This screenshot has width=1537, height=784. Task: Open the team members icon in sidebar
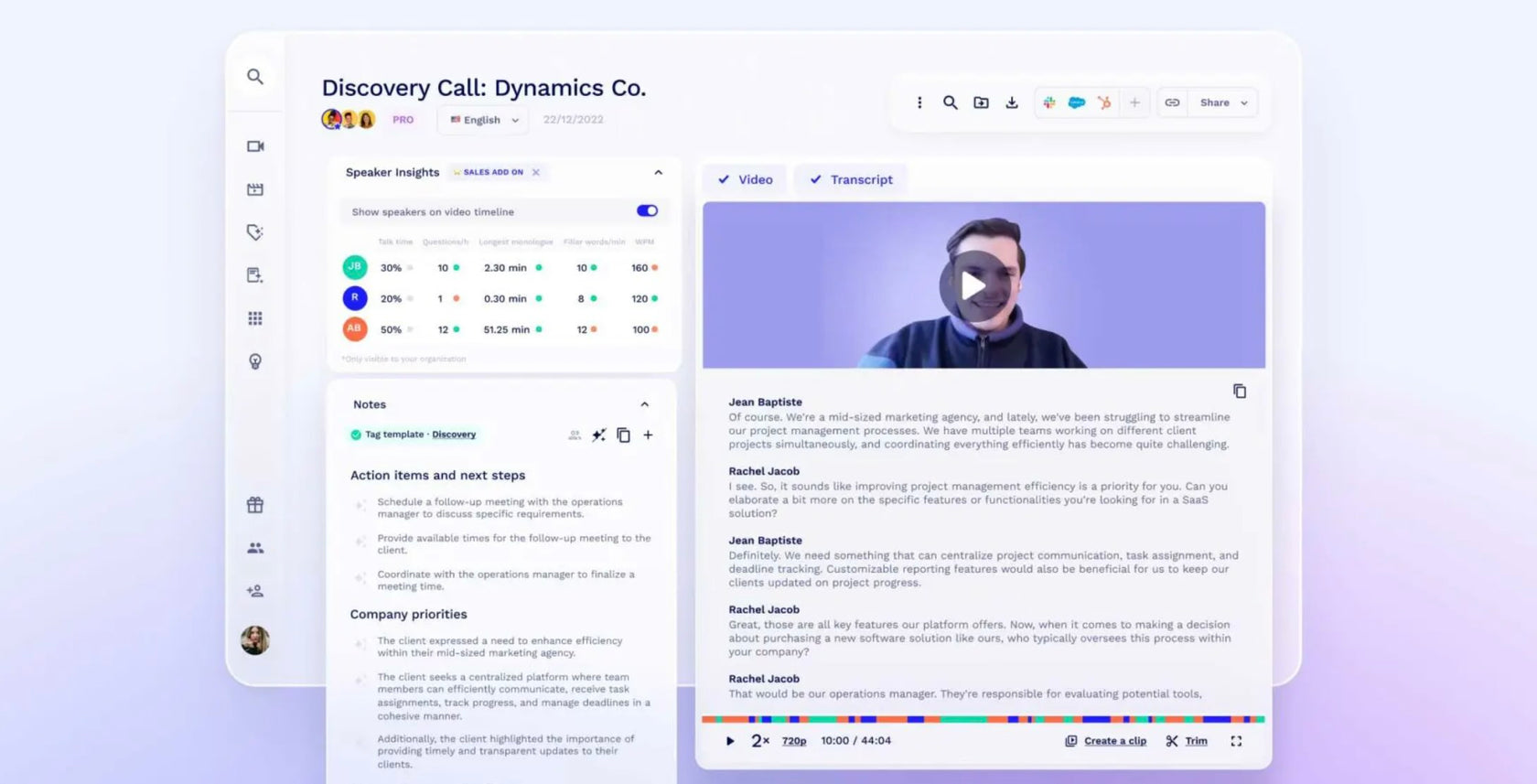tap(255, 548)
